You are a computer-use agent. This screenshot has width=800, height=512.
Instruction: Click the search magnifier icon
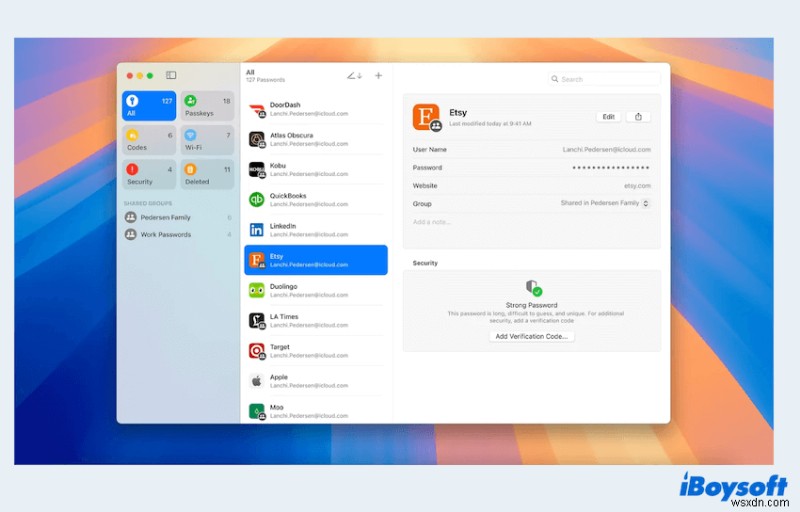pos(555,79)
